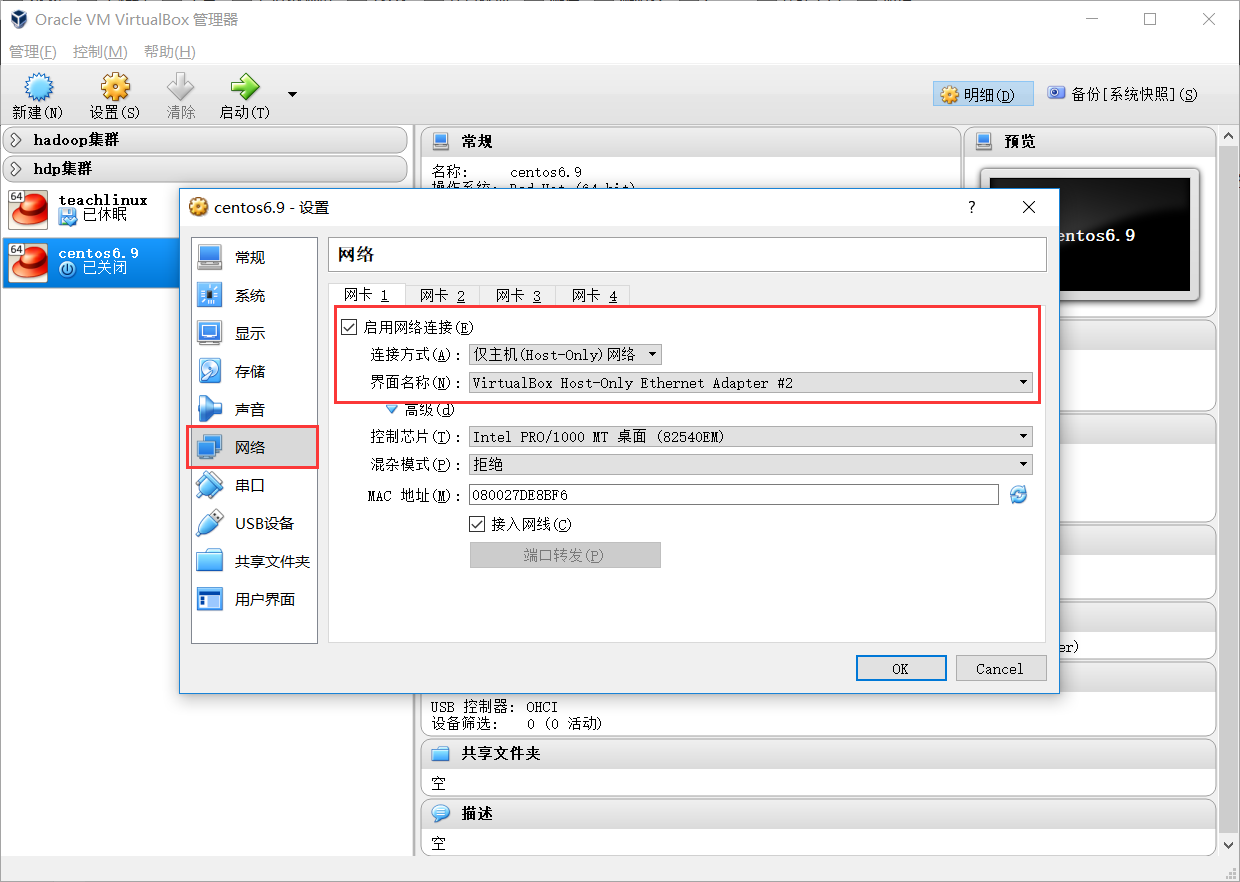
Task: Open Settings (设置) gear toolbar icon
Action: click(x=115, y=87)
